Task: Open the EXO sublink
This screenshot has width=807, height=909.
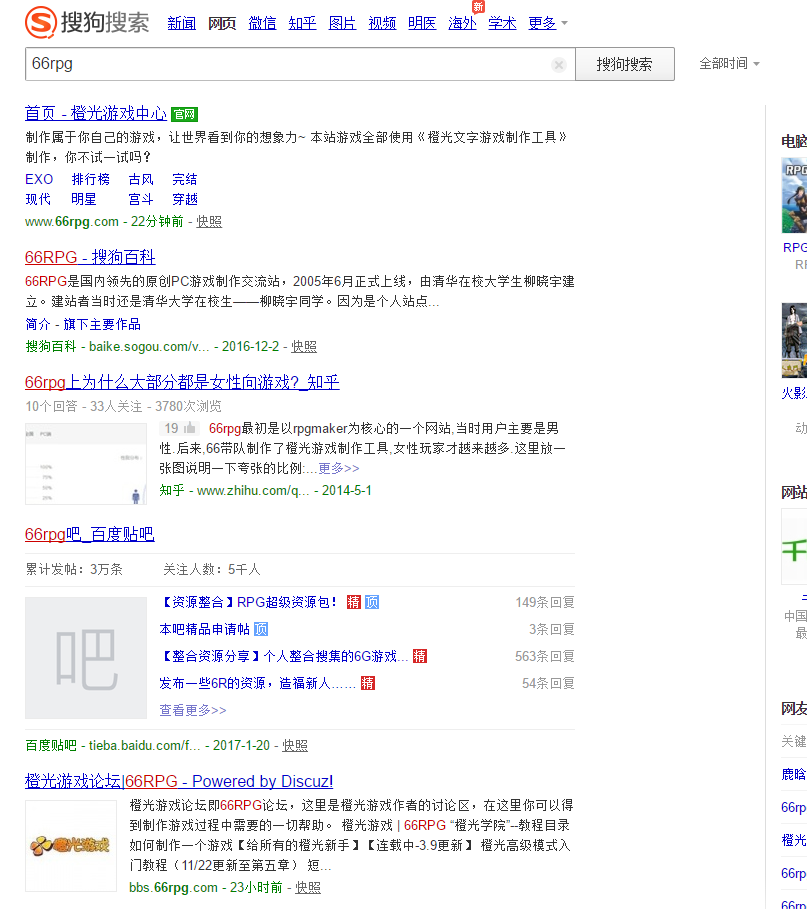Action: pos(39,179)
